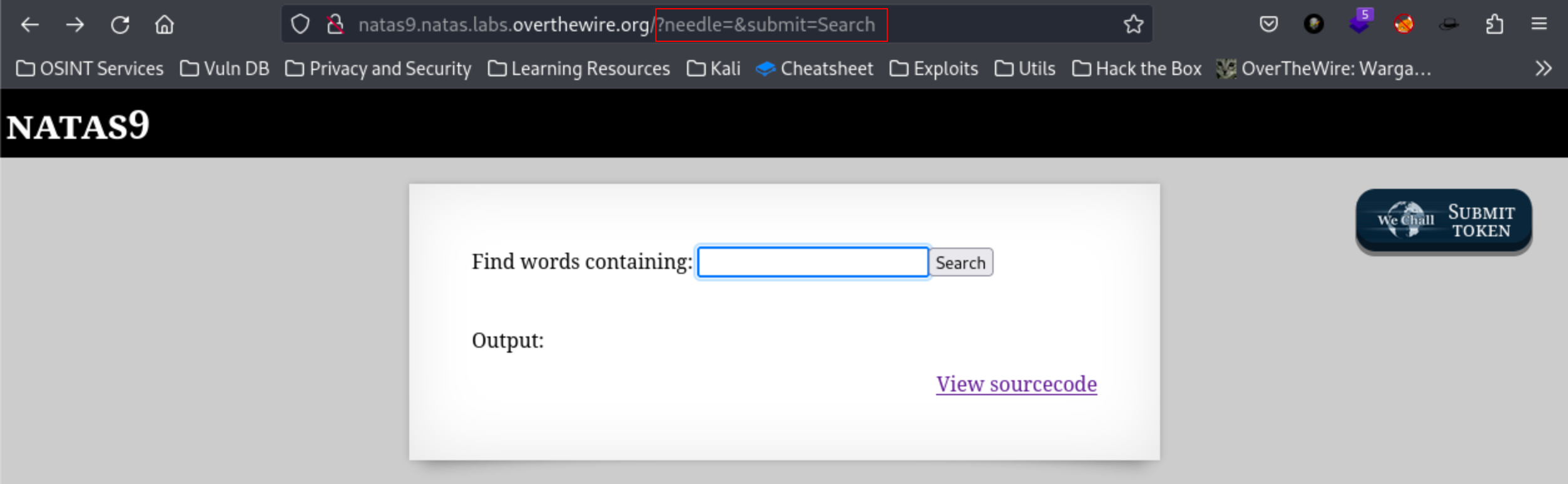Viewport: 1568px width, 484px height.
Task: Open tracking protection shield info
Action: pos(300,25)
